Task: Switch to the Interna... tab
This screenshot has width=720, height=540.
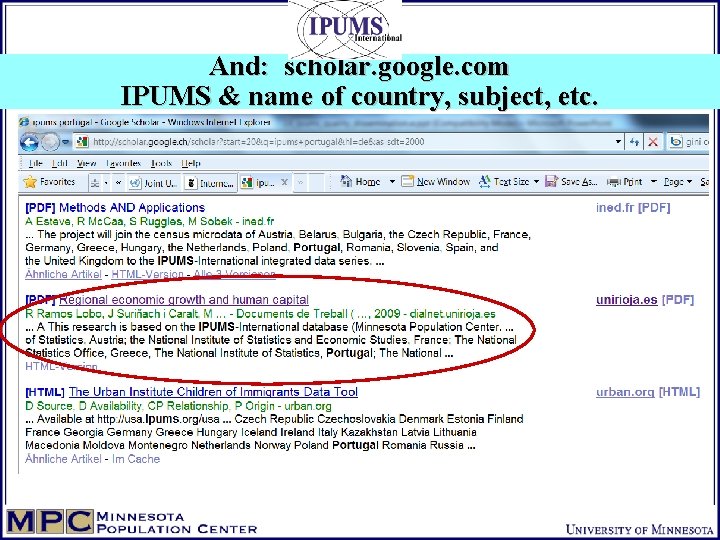Action: click(210, 183)
